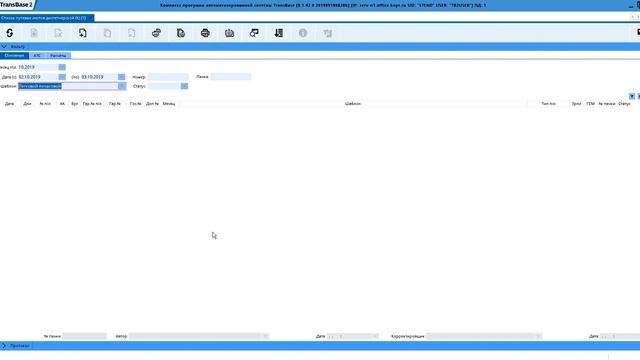Click the Доп.№ column header
The height and width of the screenshot is (360, 640).
tap(152, 104)
